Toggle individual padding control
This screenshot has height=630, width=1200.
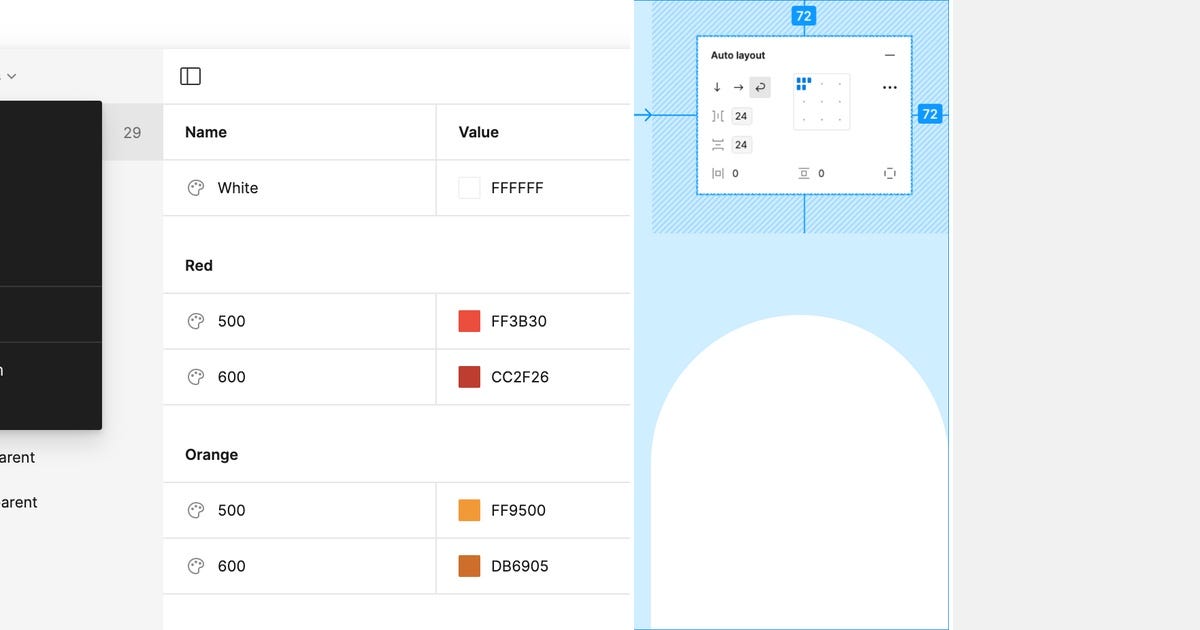pyautogui.click(x=890, y=173)
